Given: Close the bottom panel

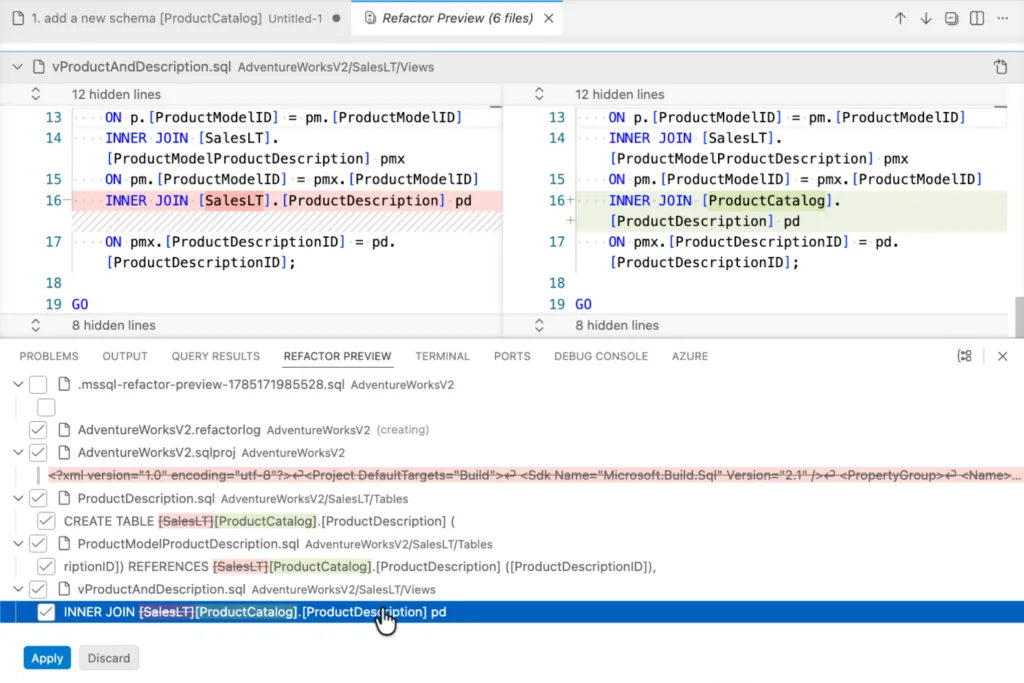Looking at the screenshot, I should click(x=1002, y=356).
